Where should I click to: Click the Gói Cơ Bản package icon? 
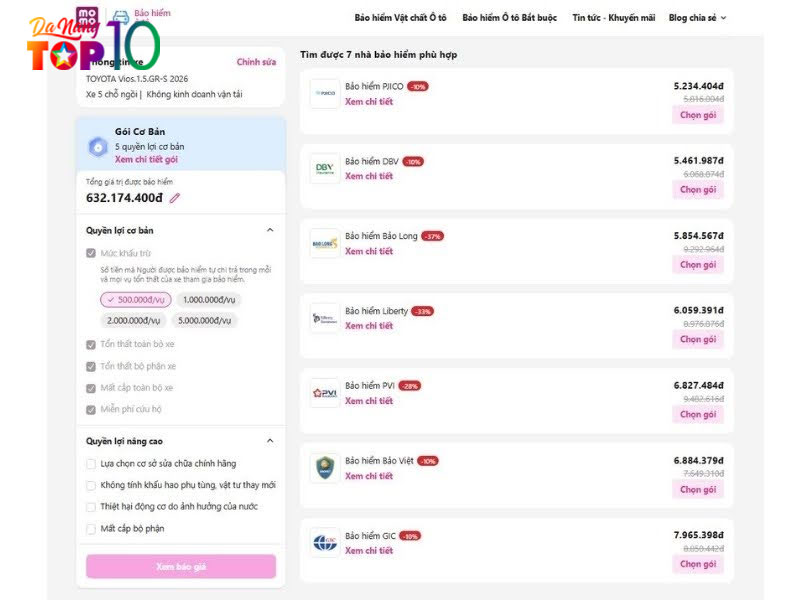(98, 147)
